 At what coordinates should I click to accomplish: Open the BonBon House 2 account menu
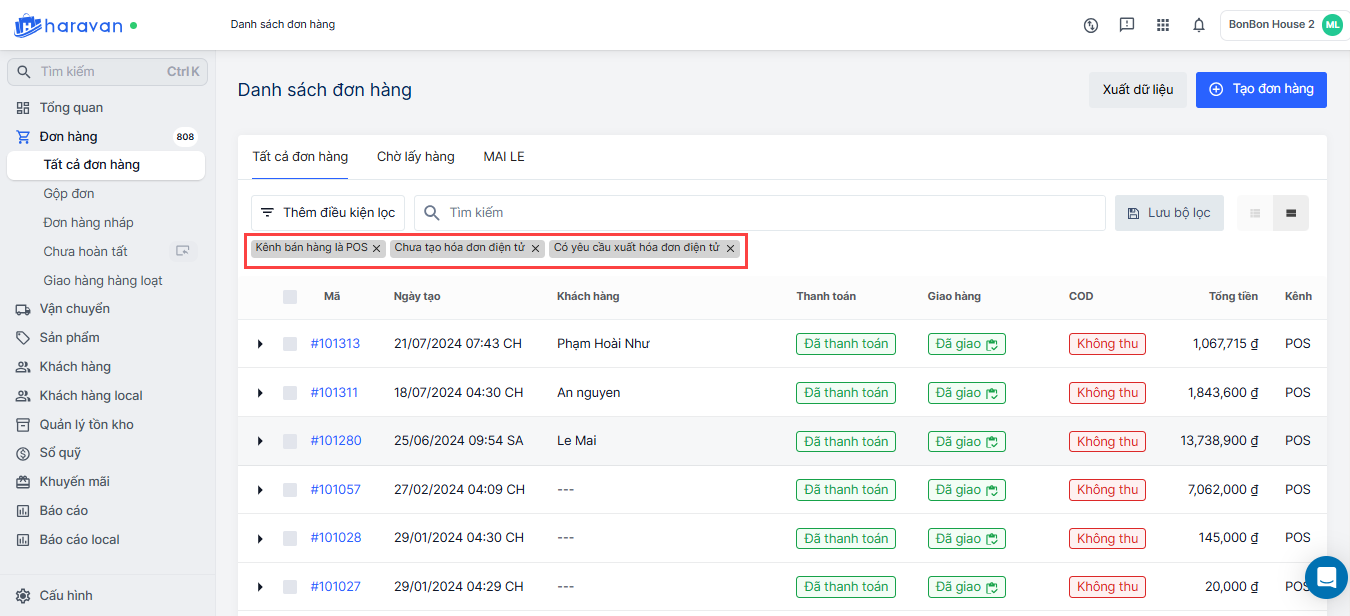pyautogui.click(x=1284, y=25)
